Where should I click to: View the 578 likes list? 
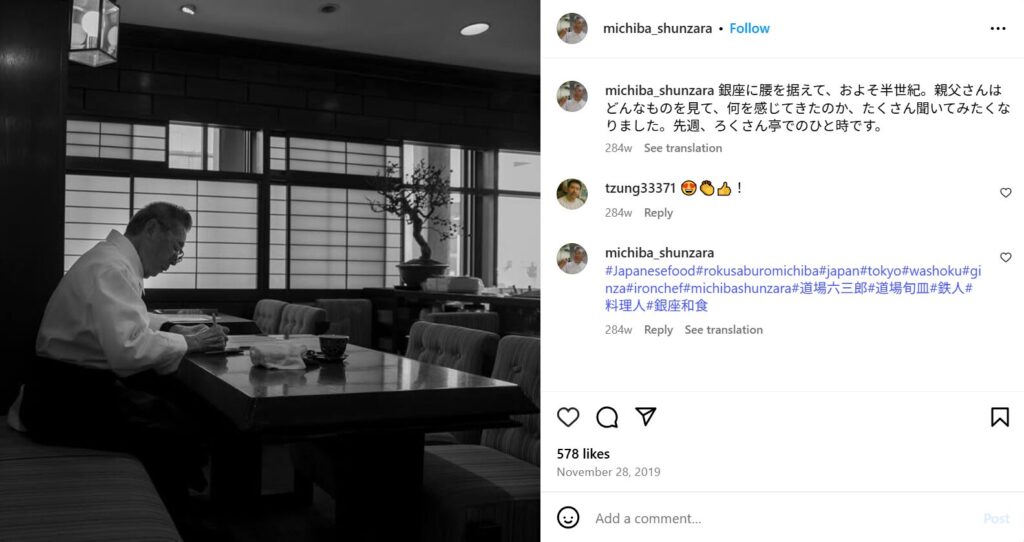pos(583,453)
